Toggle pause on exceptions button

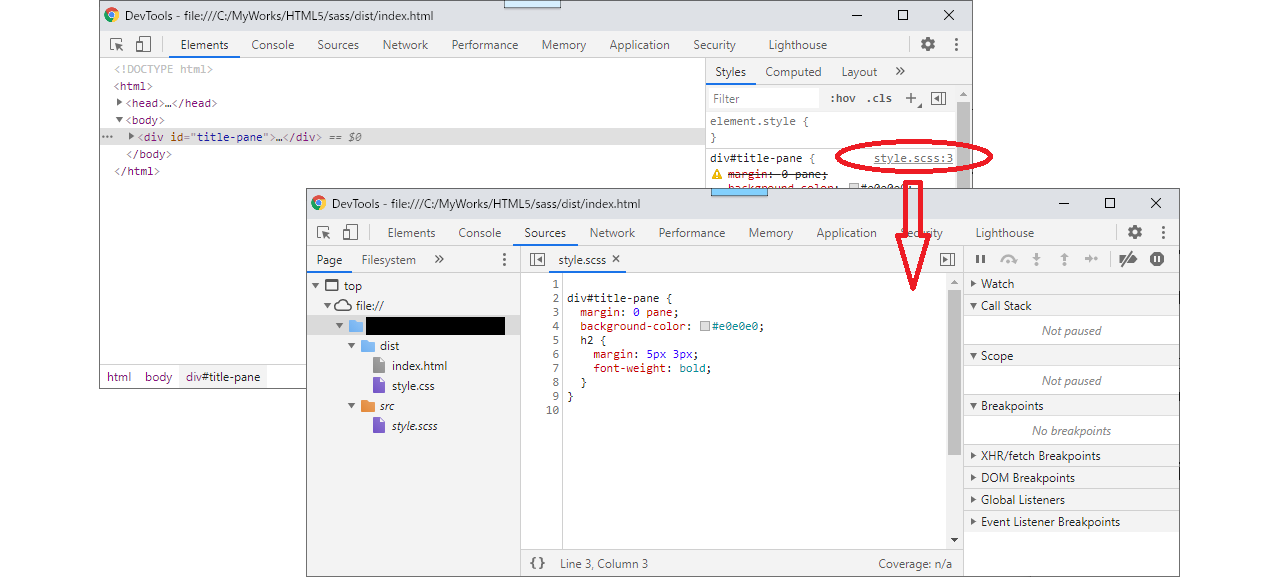[x=1157, y=259]
